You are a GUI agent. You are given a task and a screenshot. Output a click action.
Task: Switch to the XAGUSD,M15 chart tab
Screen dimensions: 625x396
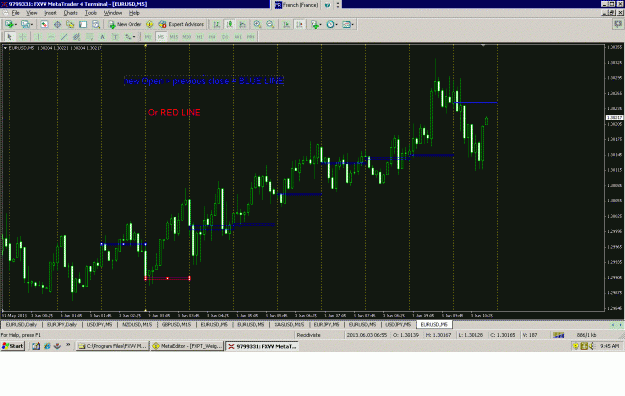(289, 325)
